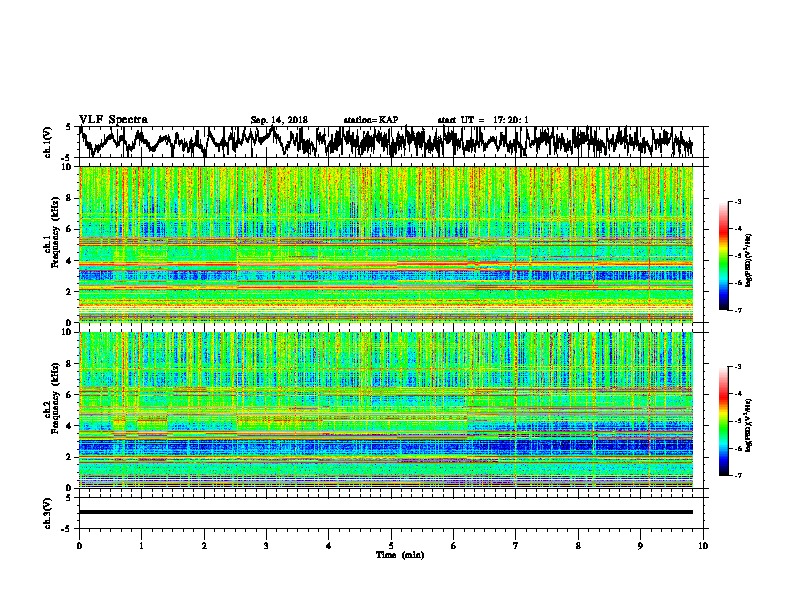The height and width of the screenshot is (612, 792).
Task: Click time axis tick label 3
Action: [266, 545]
